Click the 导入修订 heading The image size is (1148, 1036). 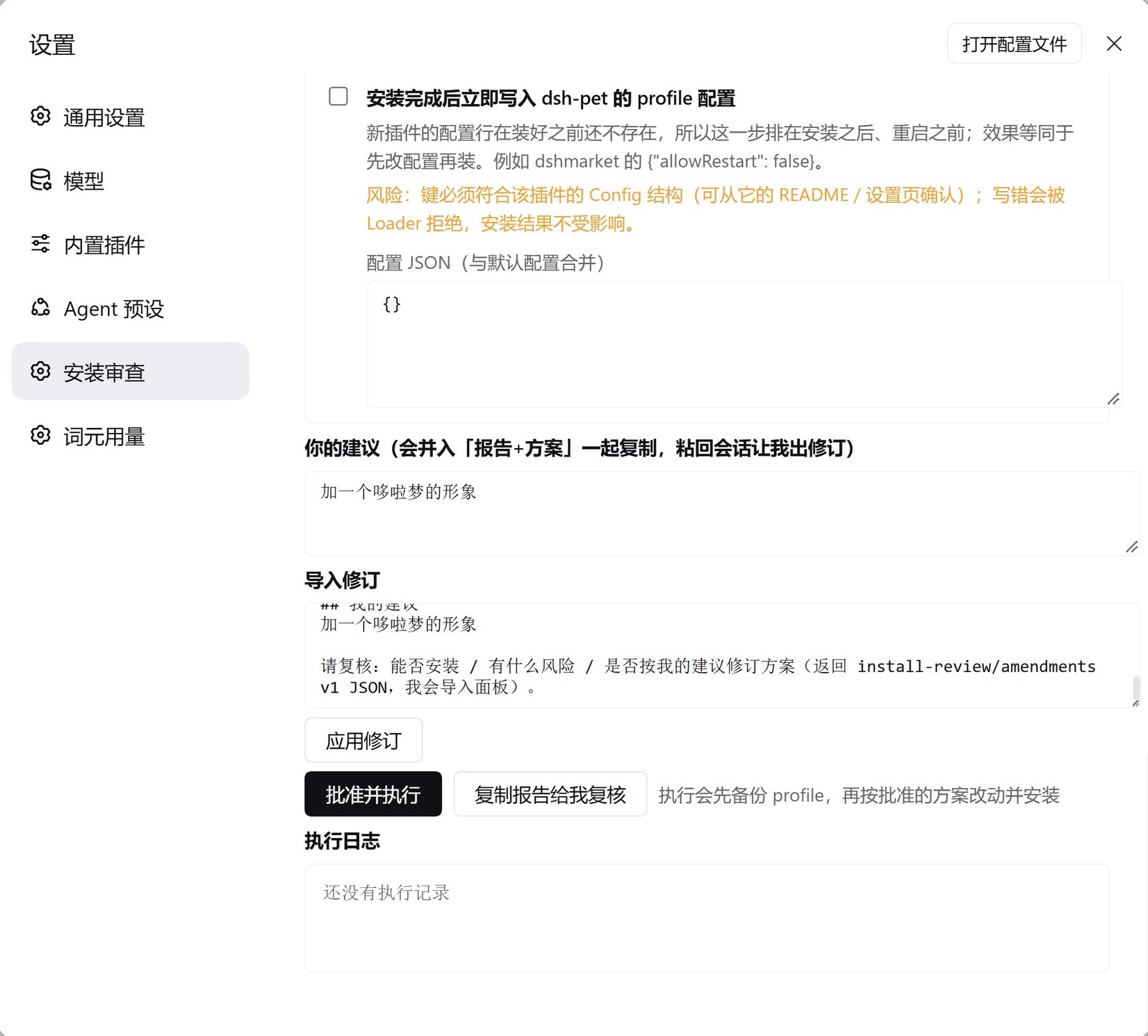(x=343, y=580)
